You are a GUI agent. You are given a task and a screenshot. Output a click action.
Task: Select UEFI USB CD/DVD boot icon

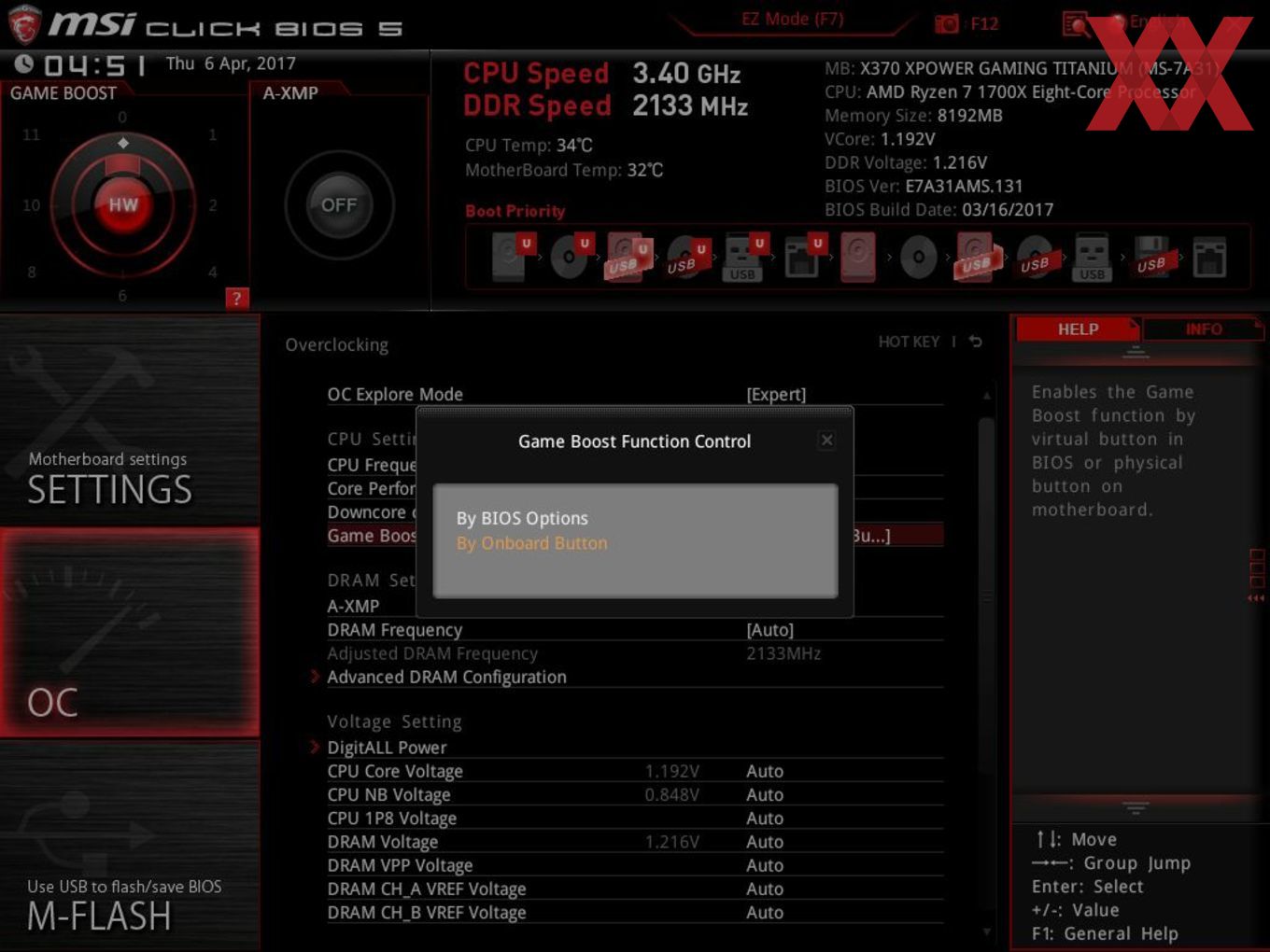pos(687,257)
